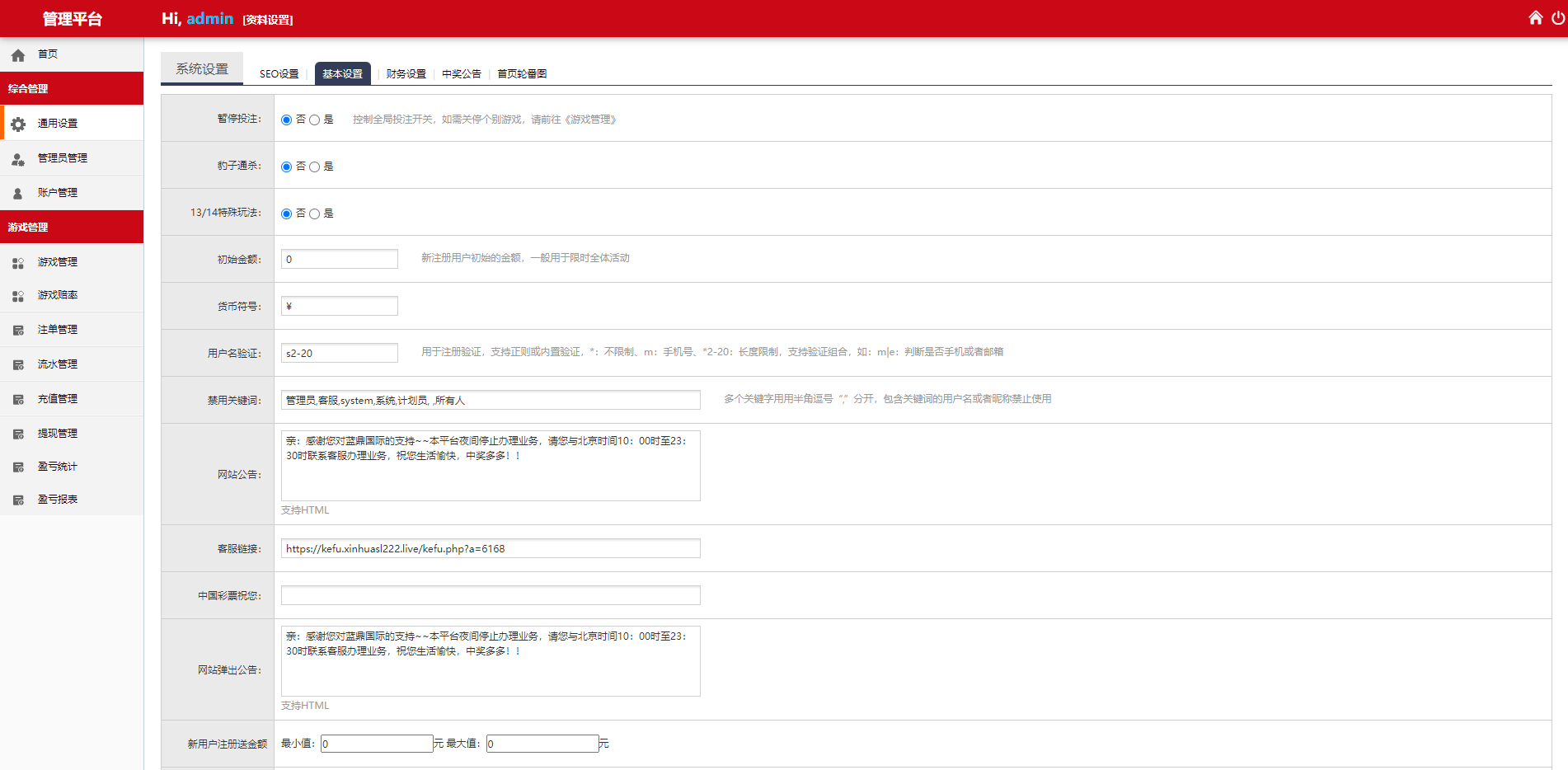Click the home icon in the top-right header
Image resolution: width=1568 pixels, height=770 pixels.
click(x=1535, y=18)
